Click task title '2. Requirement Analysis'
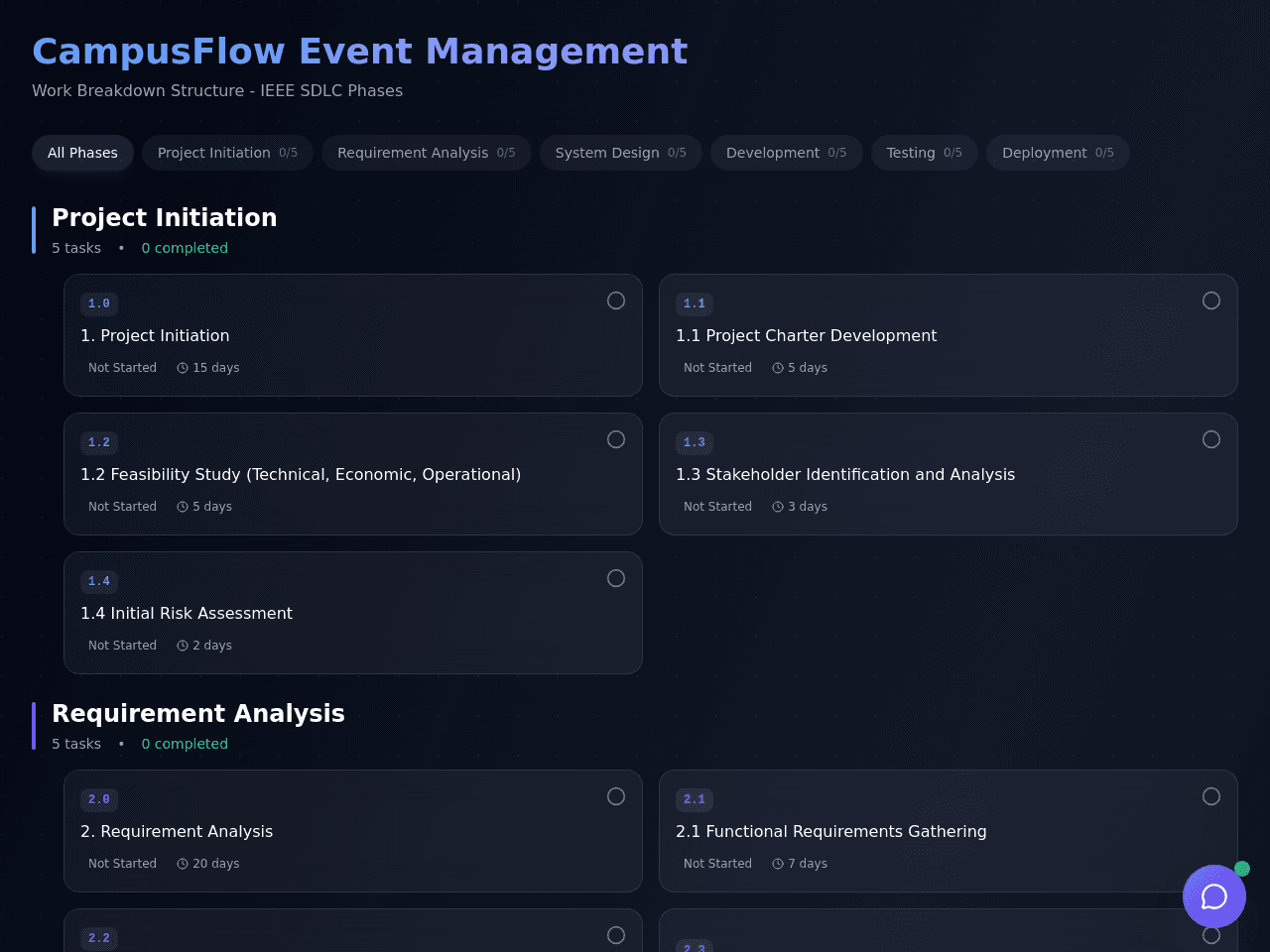 (x=177, y=832)
